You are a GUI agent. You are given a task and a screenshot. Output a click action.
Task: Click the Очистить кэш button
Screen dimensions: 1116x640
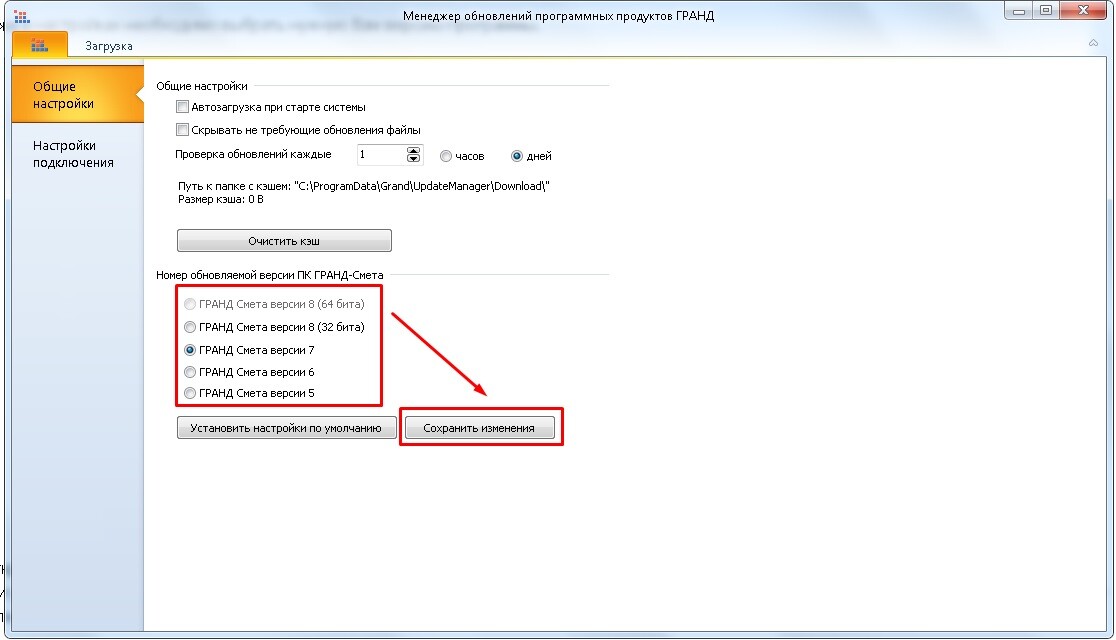284,241
